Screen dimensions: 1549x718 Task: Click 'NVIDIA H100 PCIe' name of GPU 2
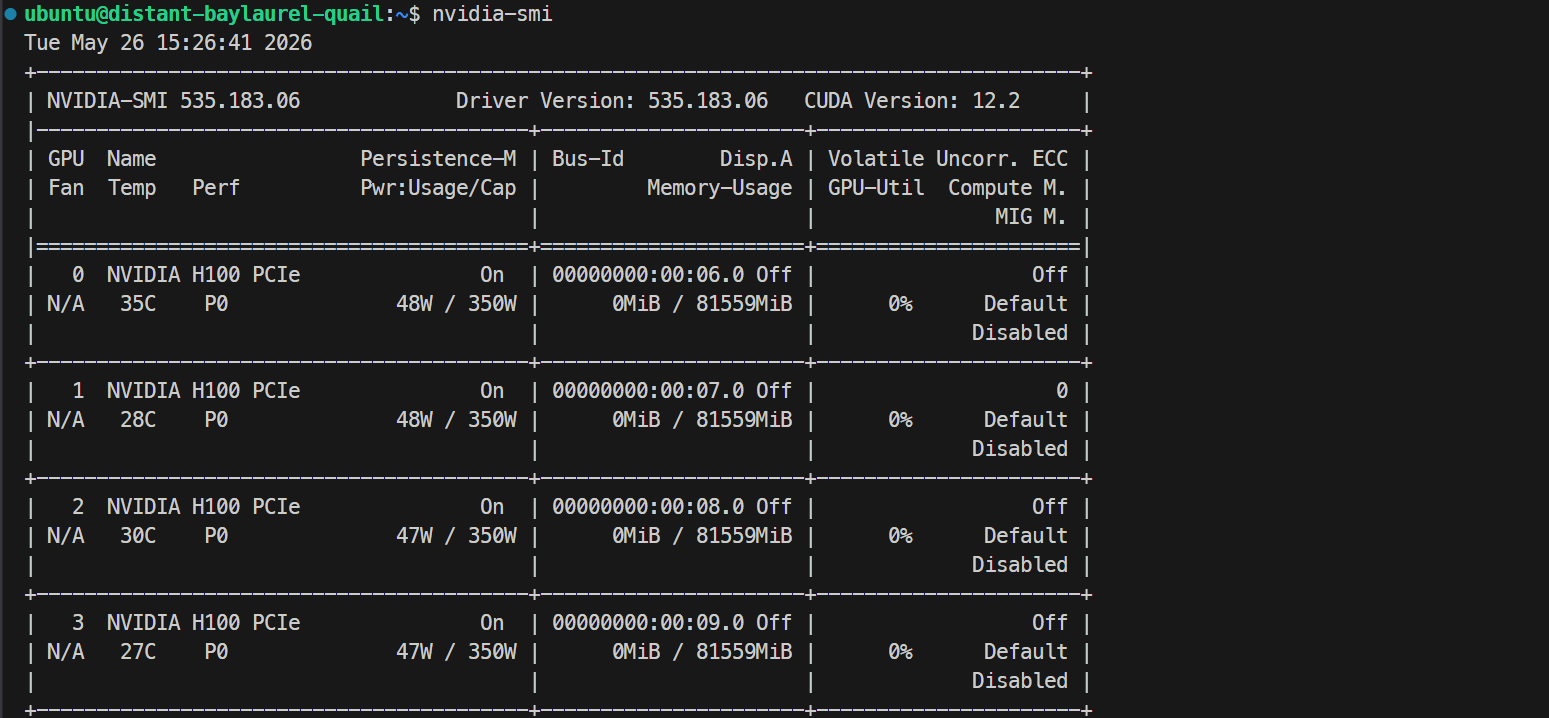pyautogui.click(x=204, y=507)
